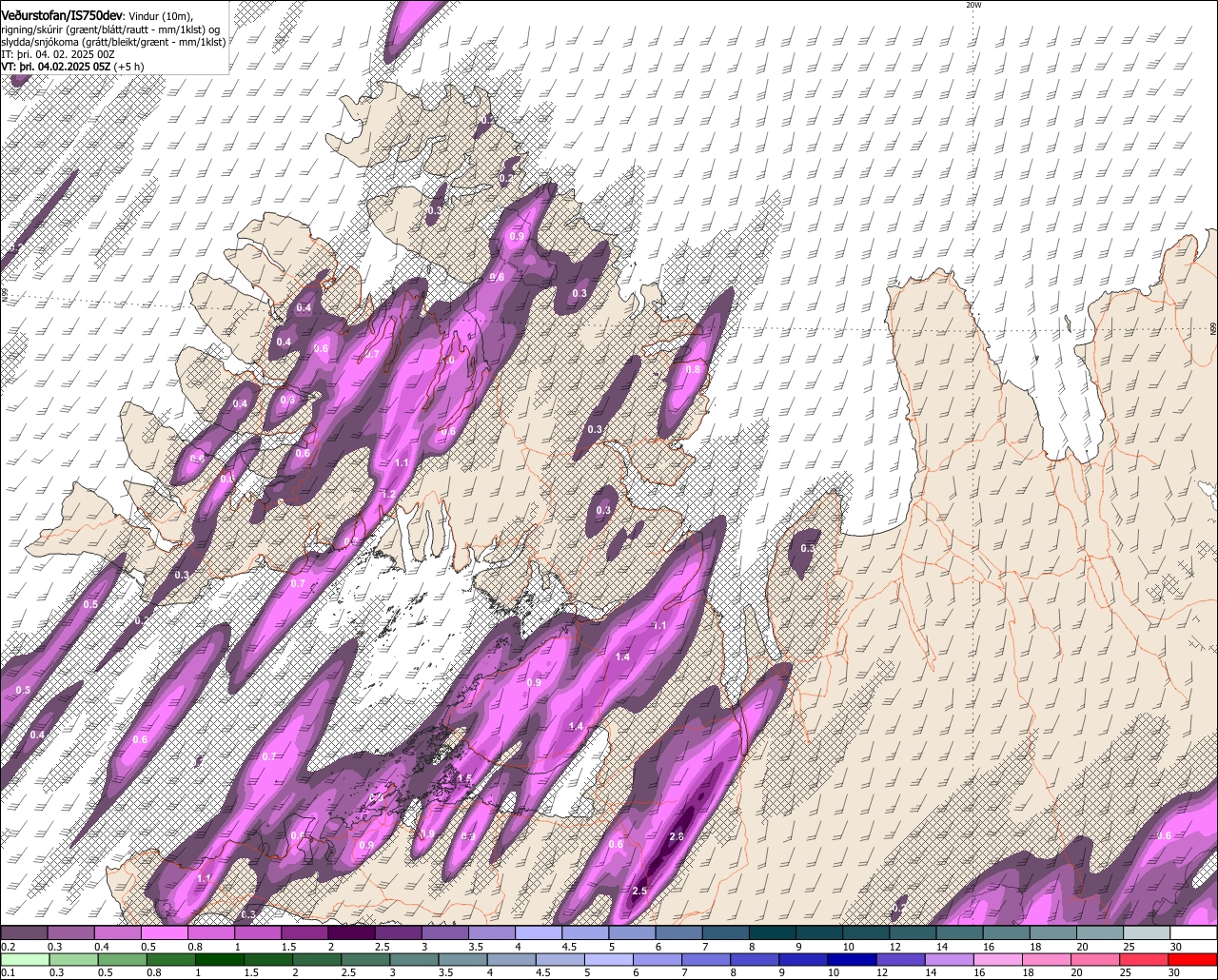The image size is (1218, 980).
Task: Click the 1.5 precipitation value on map
Action: (x=464, y=778)
